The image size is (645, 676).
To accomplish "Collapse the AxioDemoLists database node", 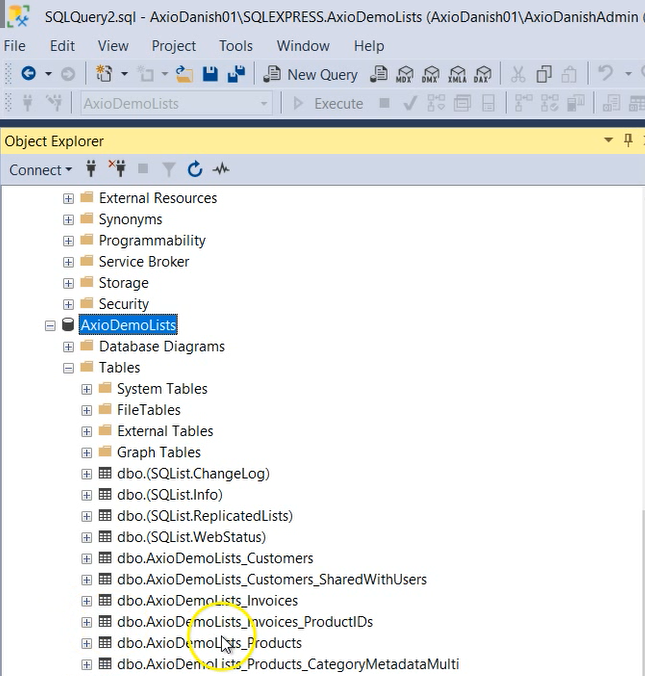I will point(50,325).
